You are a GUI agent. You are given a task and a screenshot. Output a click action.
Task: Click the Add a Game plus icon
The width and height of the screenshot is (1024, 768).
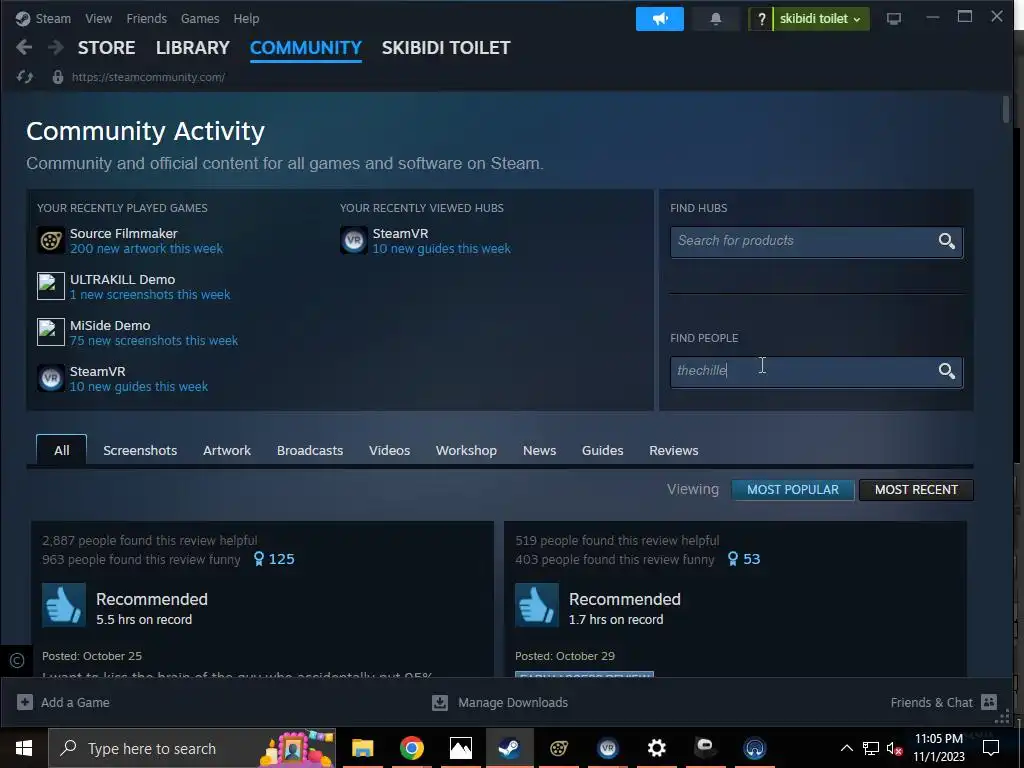(x=25, y=702)
